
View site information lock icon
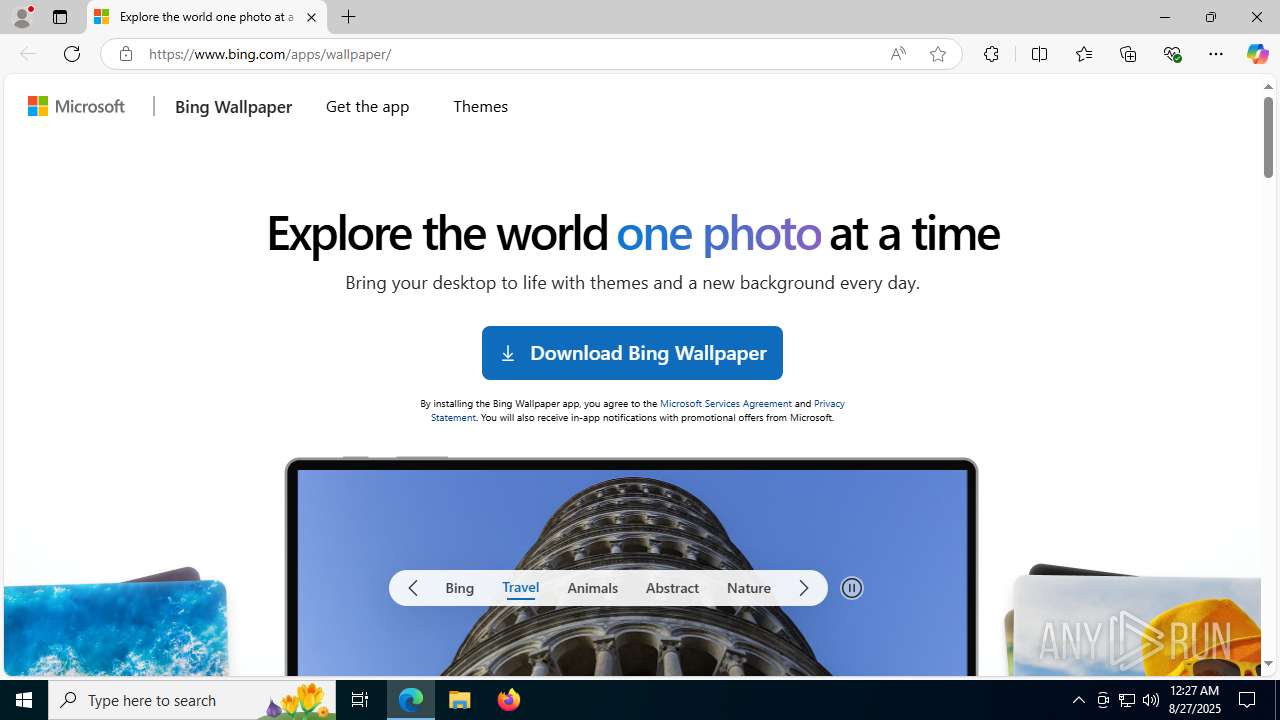point(125,54)
